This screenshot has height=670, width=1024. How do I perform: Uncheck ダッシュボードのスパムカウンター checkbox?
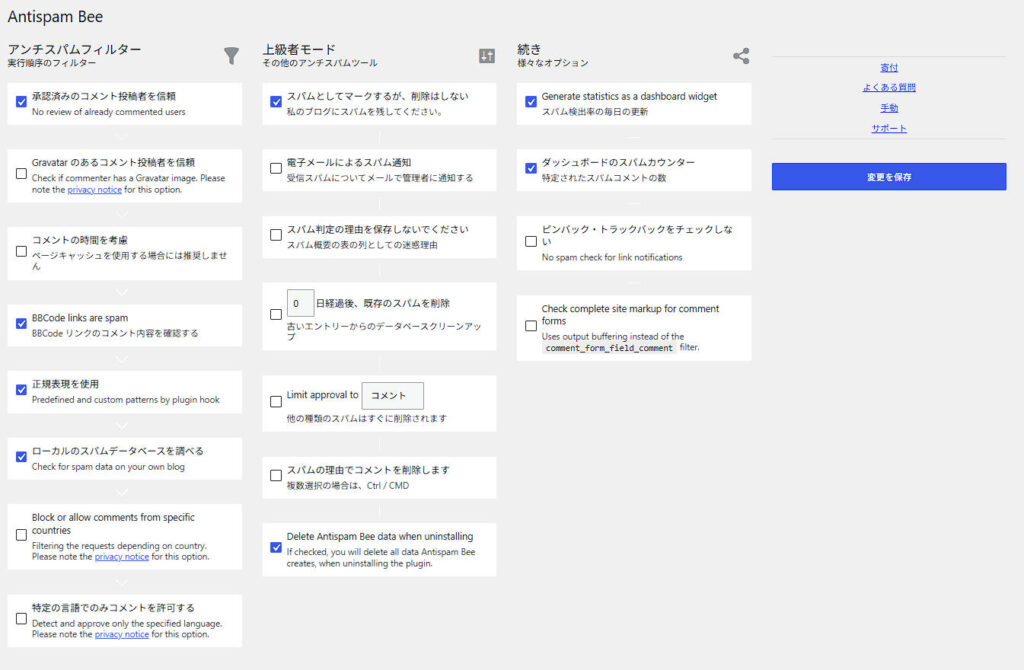click(x=531, y=168)
